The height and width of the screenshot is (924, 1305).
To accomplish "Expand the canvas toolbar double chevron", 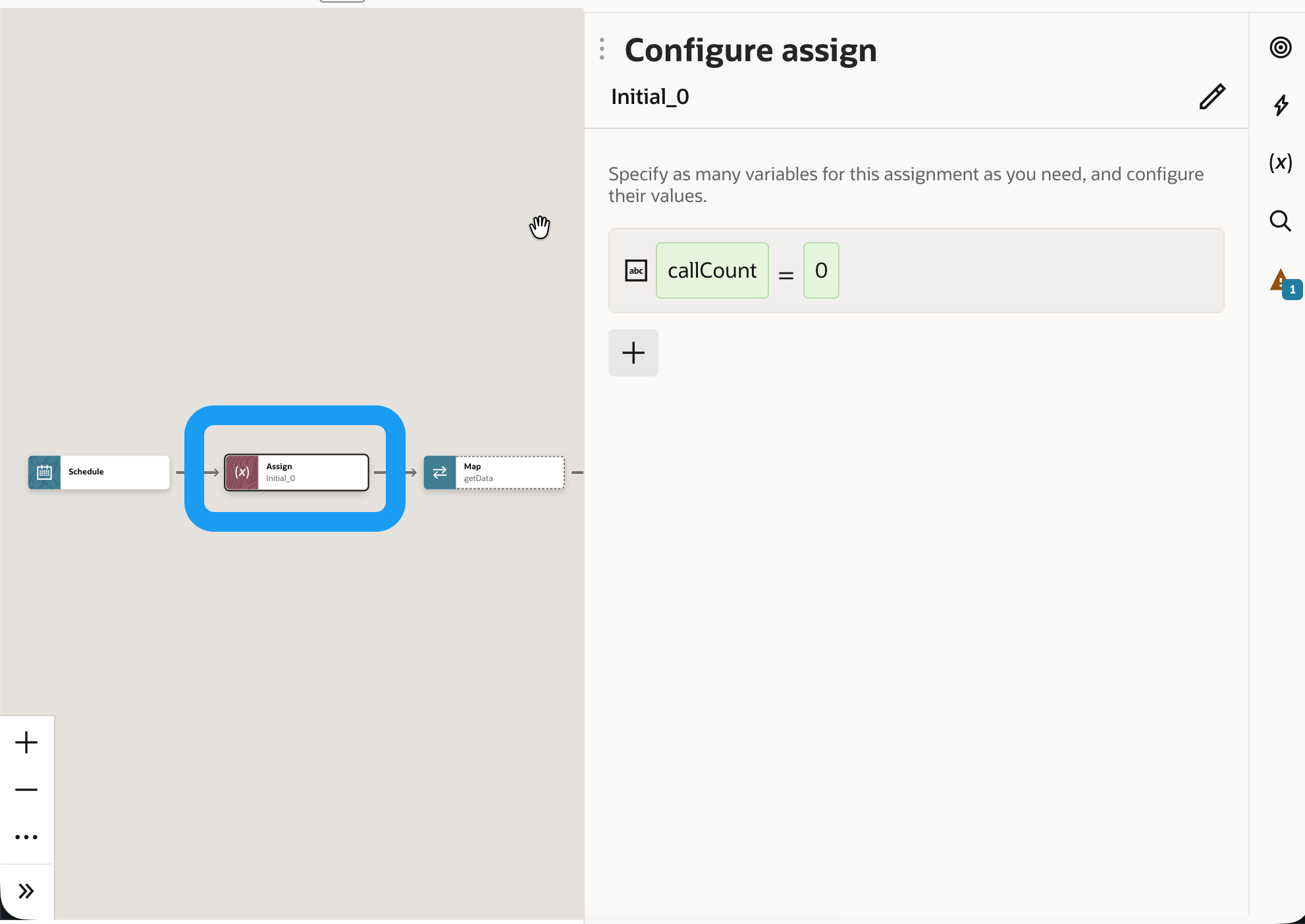I will [26, 891].
